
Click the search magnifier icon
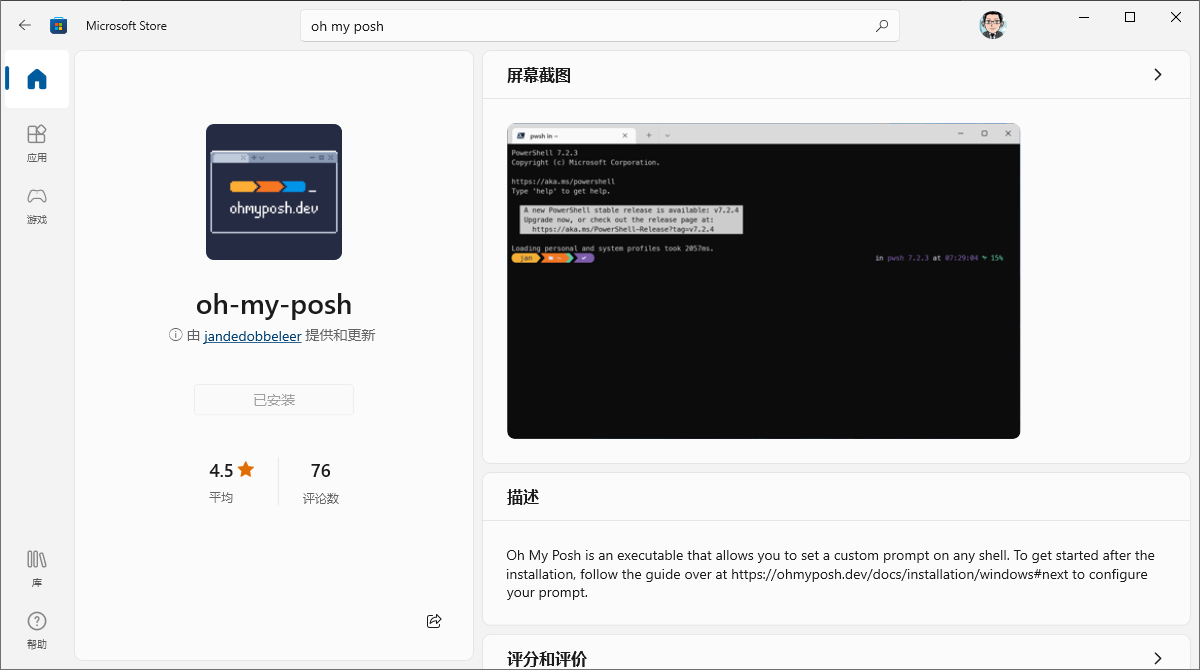coord(881,26)
